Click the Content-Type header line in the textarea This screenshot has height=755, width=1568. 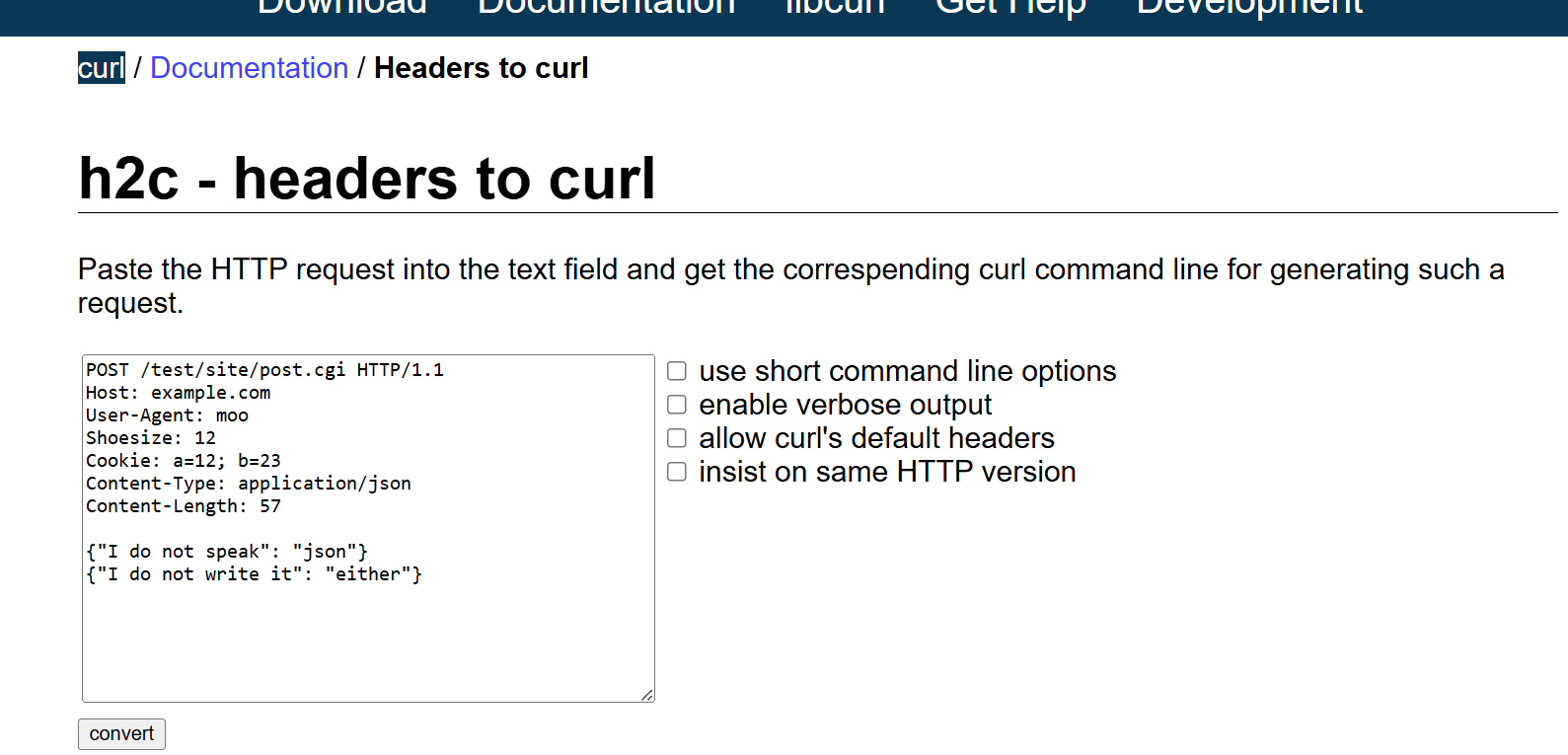pos(248,484)
